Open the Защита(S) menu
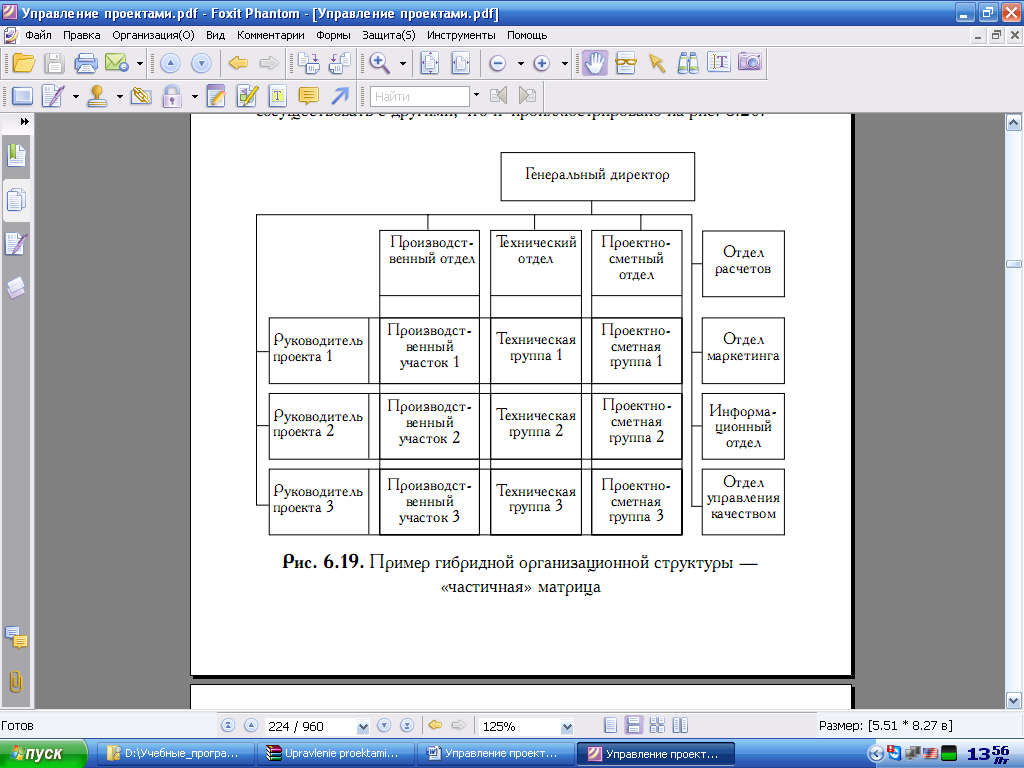 389,35
